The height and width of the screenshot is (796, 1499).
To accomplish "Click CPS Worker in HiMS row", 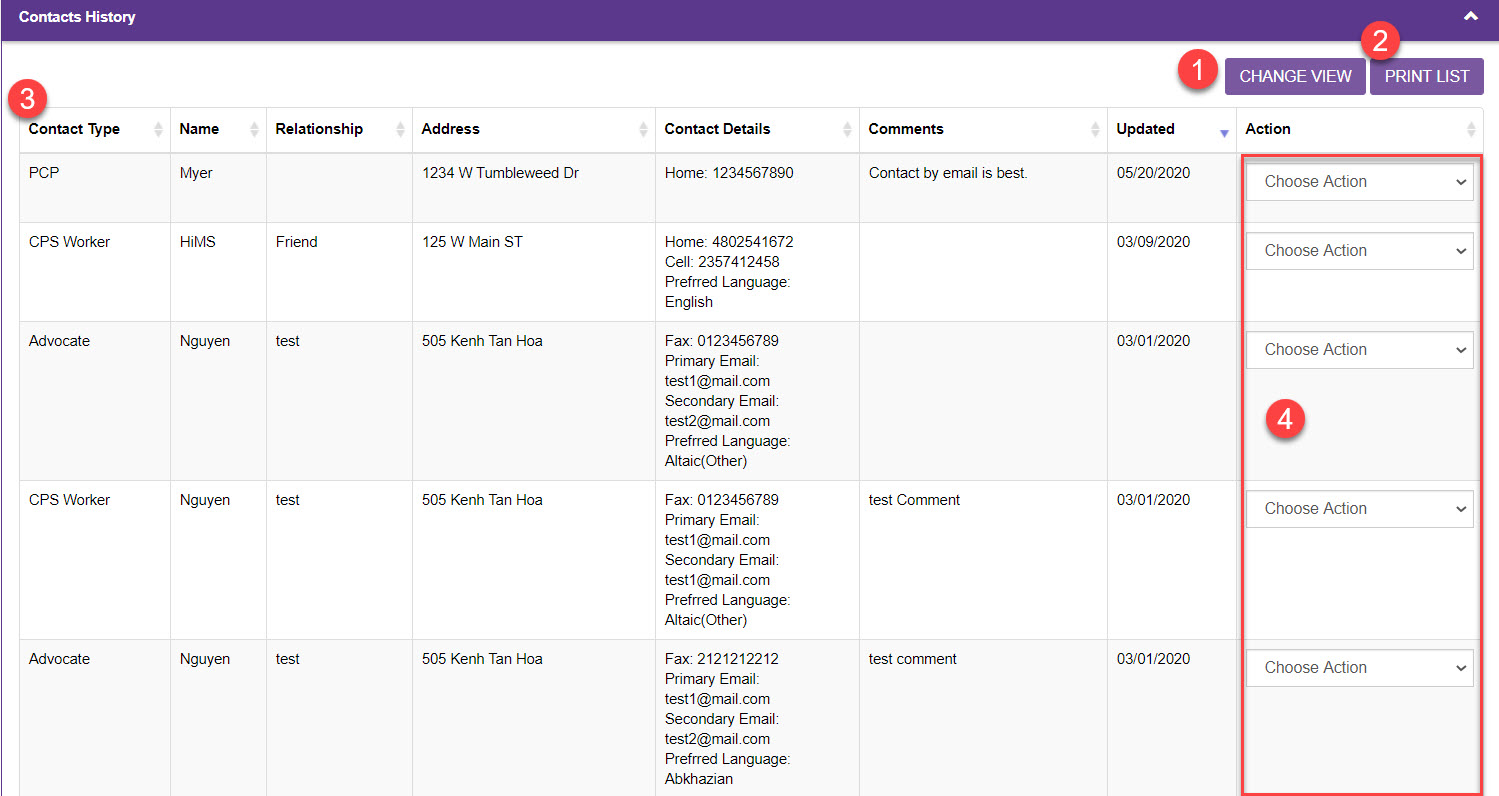I will 70,242.
